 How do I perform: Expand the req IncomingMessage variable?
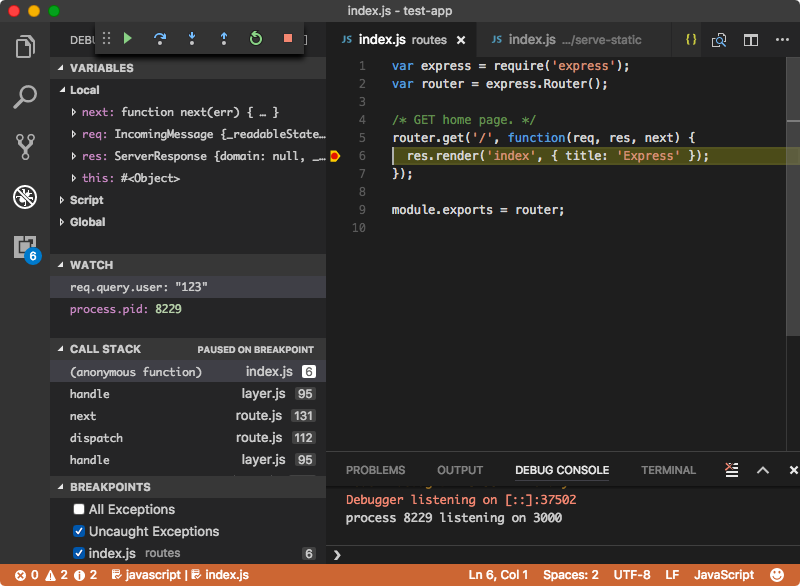(x=74, y=134)
